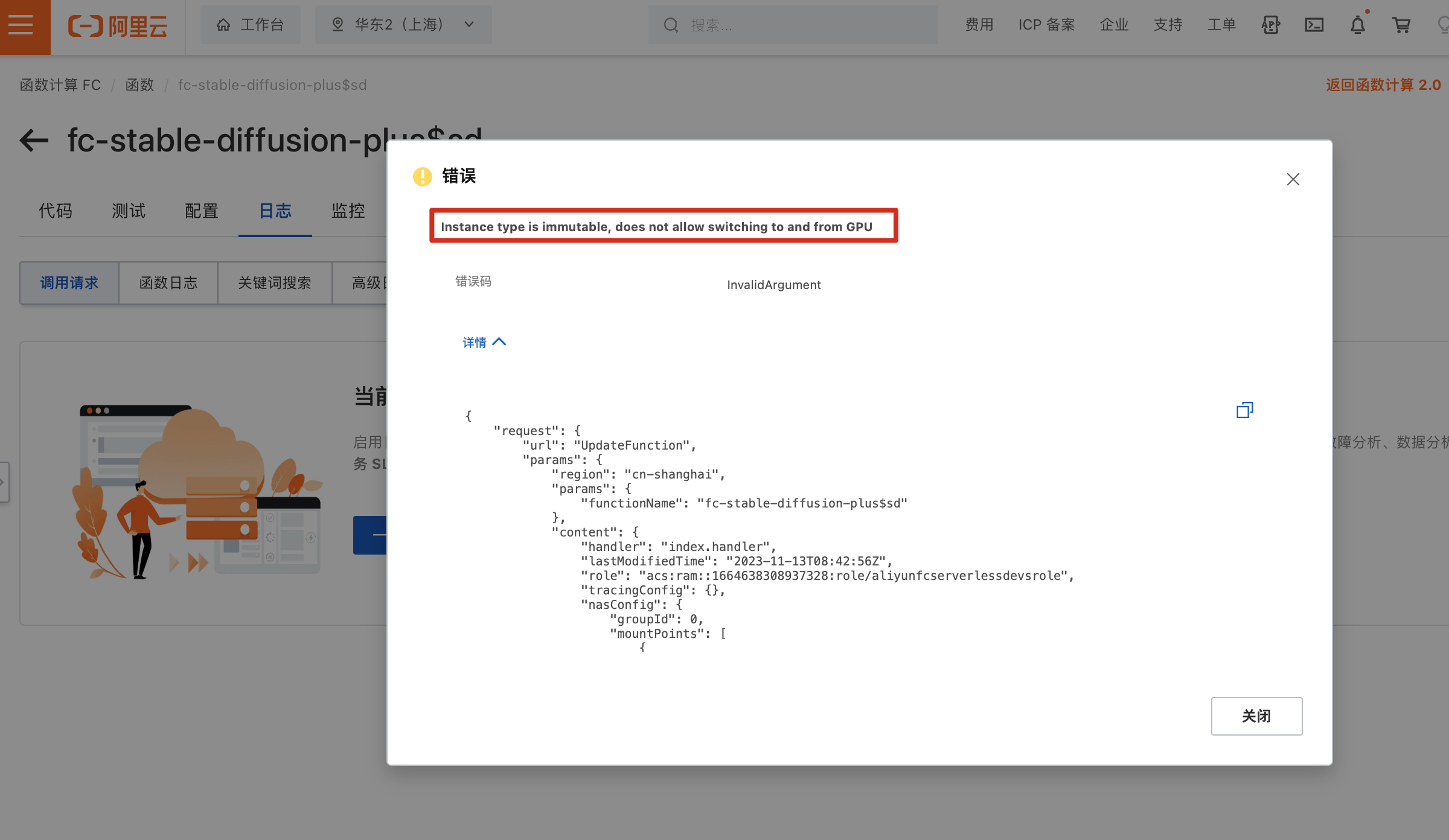Image resolution: width=1449 pixels, height=840 pixels.
Task: Open the Cloud Shell terminal icon
Action: point(1314,25)
